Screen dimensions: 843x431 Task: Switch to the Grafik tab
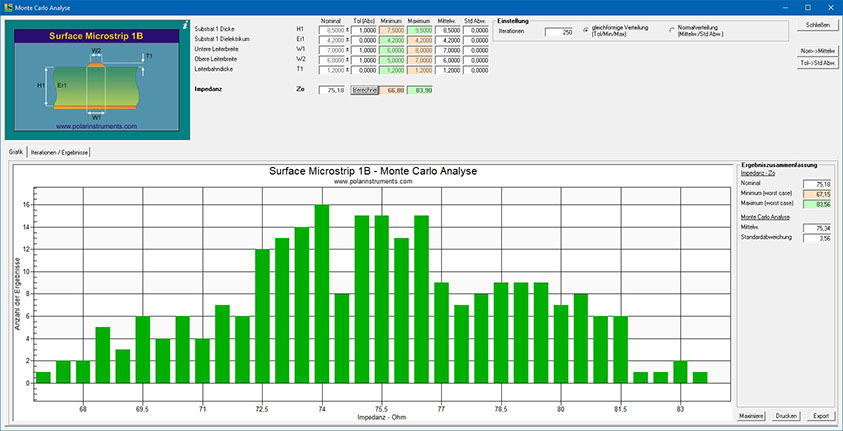(x=16, y=151)
